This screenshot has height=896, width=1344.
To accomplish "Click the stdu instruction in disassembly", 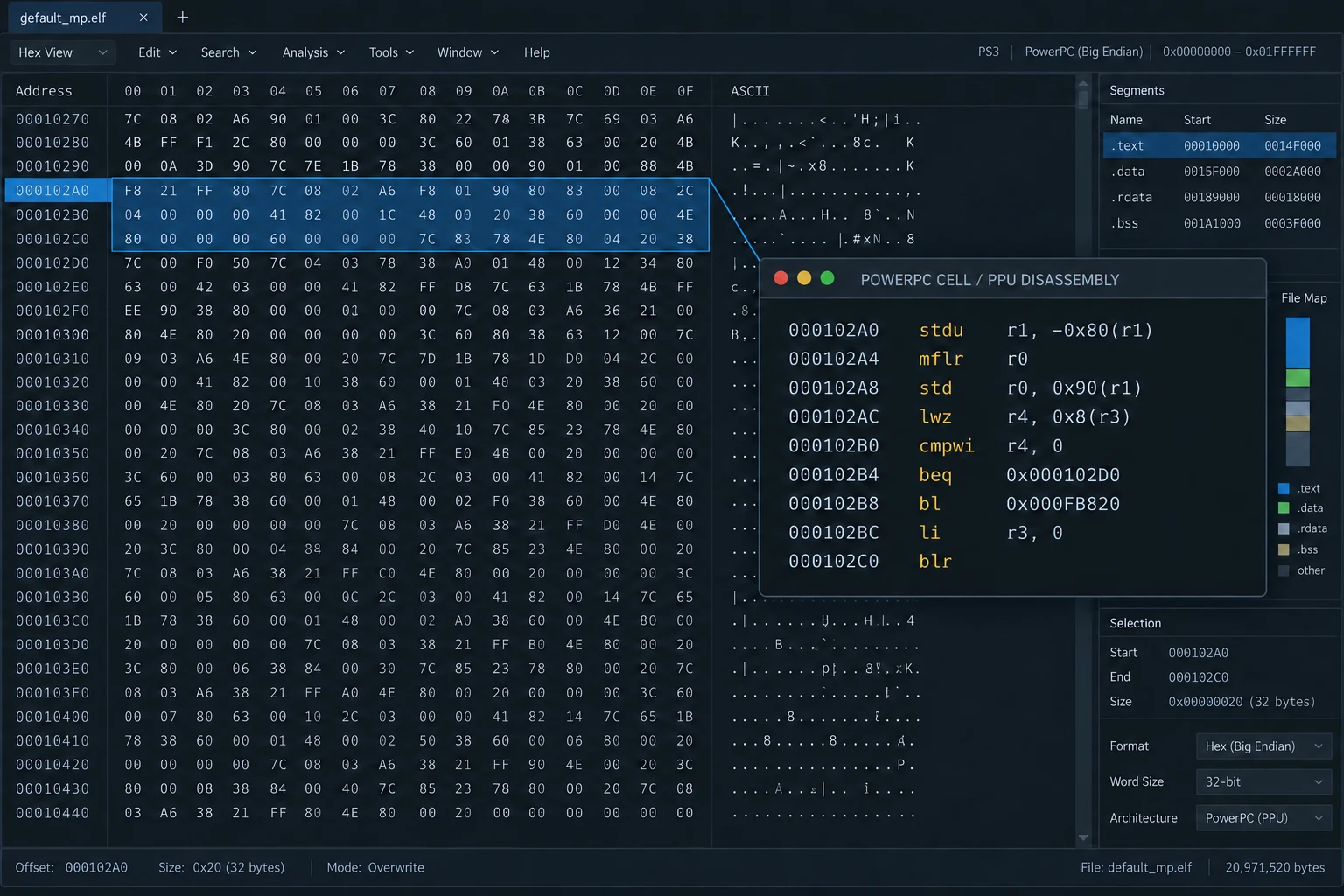I will coord(941,330).
